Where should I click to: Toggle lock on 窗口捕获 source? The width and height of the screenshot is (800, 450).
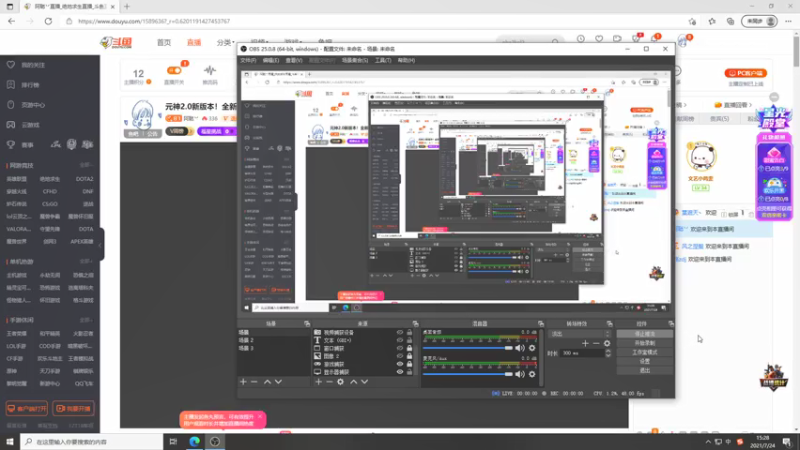pyautogui.click(x=409, y=348)
